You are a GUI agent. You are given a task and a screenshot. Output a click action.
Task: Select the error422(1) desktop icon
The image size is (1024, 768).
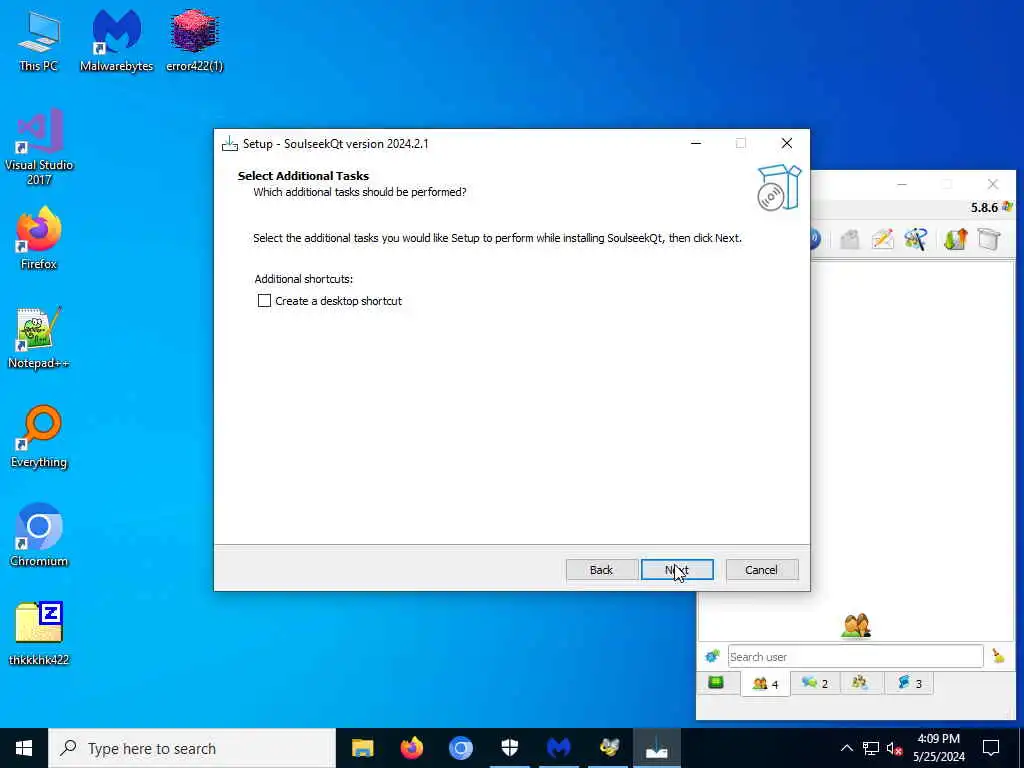[195, 41]
